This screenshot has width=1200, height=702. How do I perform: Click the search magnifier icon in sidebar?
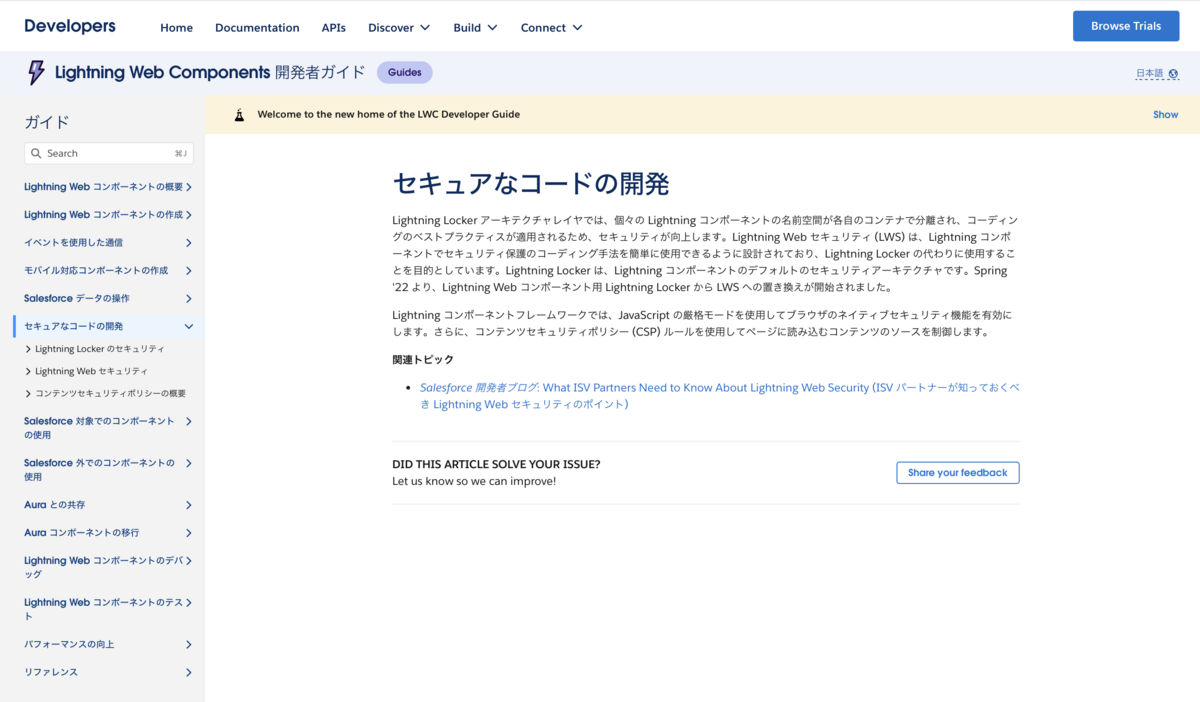[x=37, y=153]
